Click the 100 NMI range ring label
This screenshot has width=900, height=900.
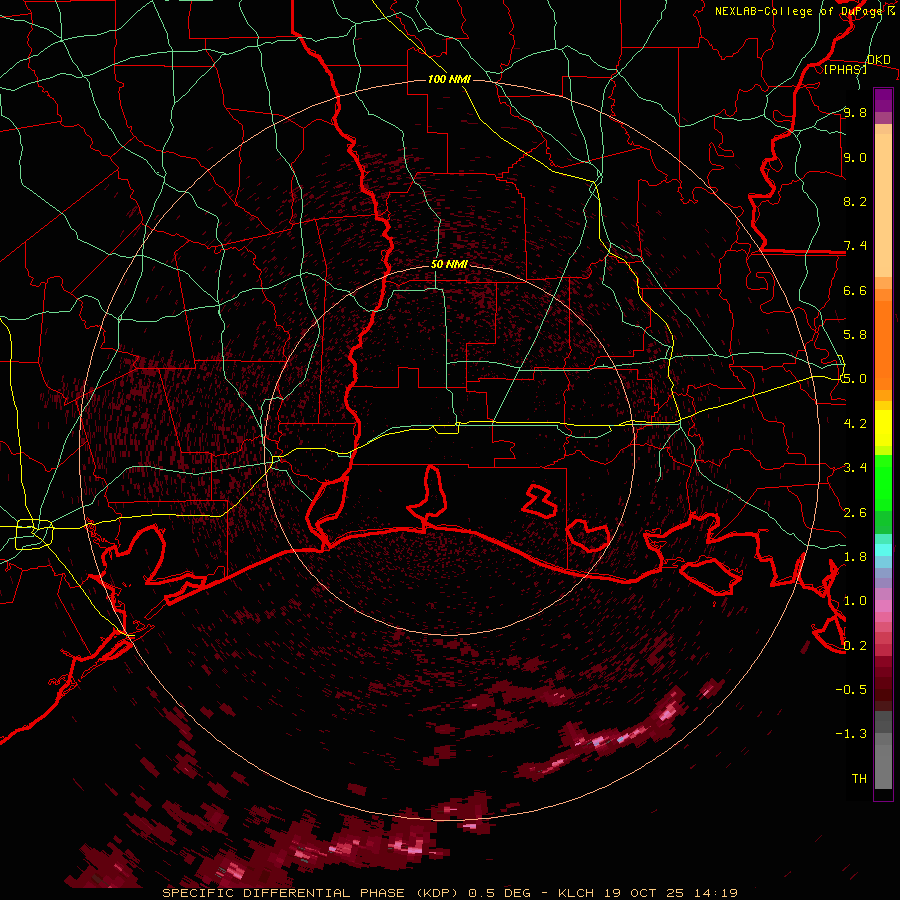[449, 79]
